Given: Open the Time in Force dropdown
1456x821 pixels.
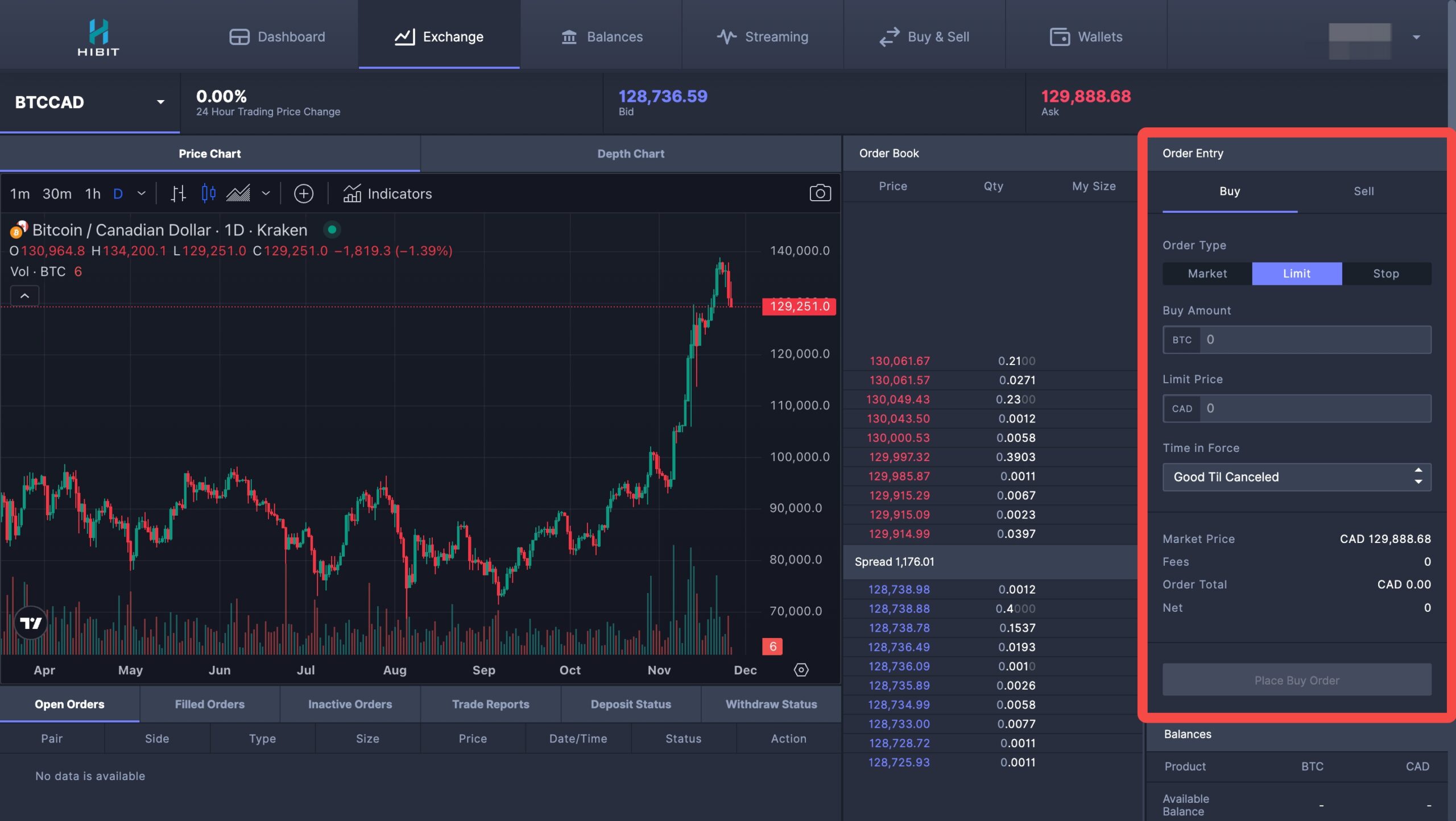Looking at the screenshot, I should coord(1297,477).
